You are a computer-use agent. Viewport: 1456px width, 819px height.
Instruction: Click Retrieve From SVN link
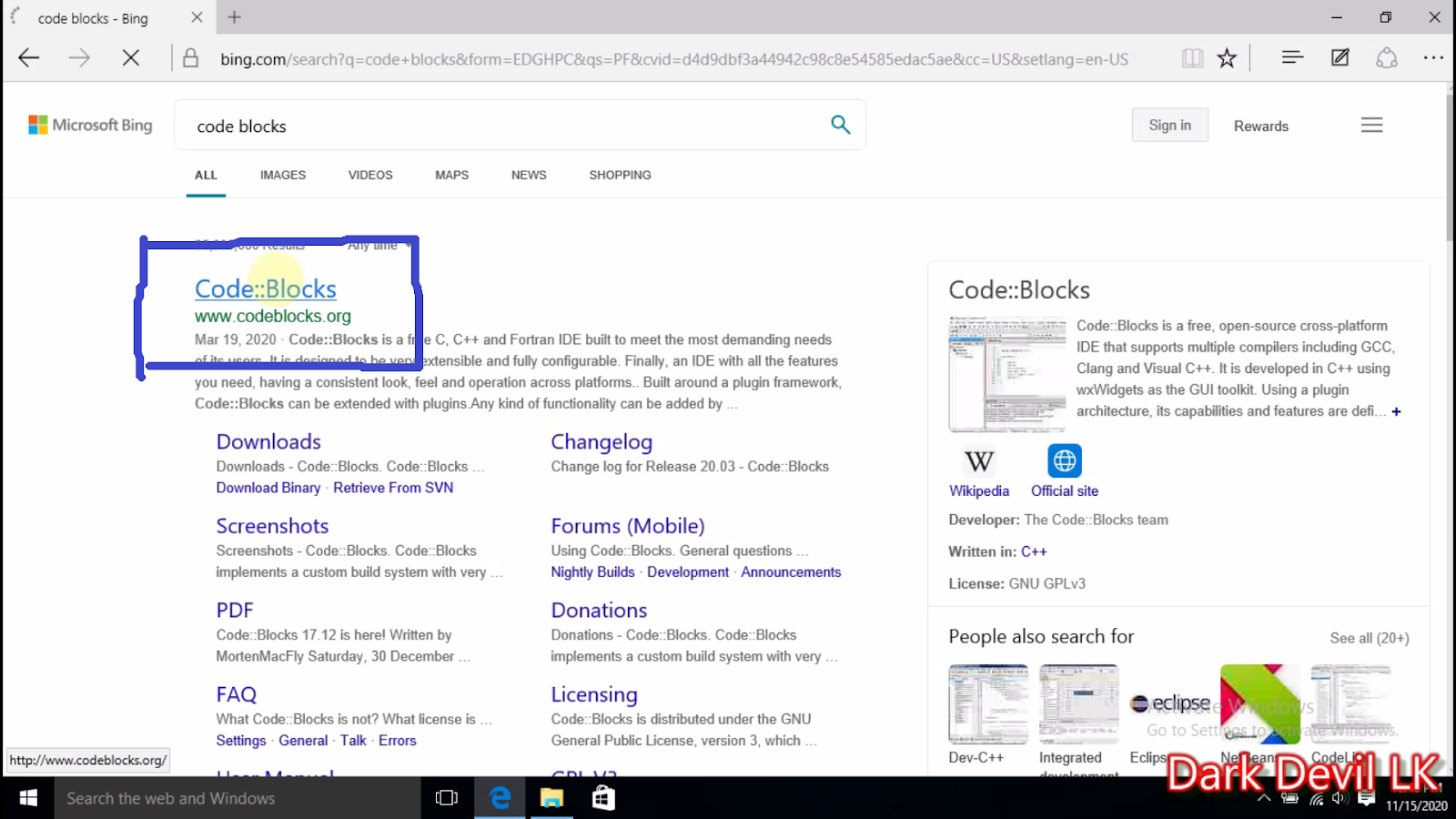393,488
